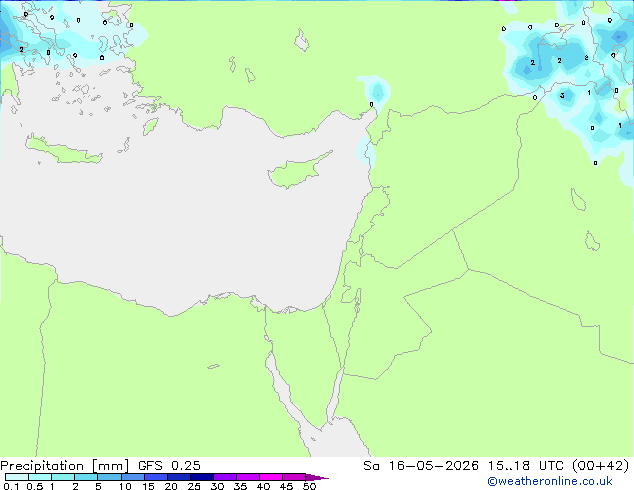Click the 'Precipitation [mm]' title text
Image resolution: width=634 pixels, height=490 pixels.
coord(64,466)
